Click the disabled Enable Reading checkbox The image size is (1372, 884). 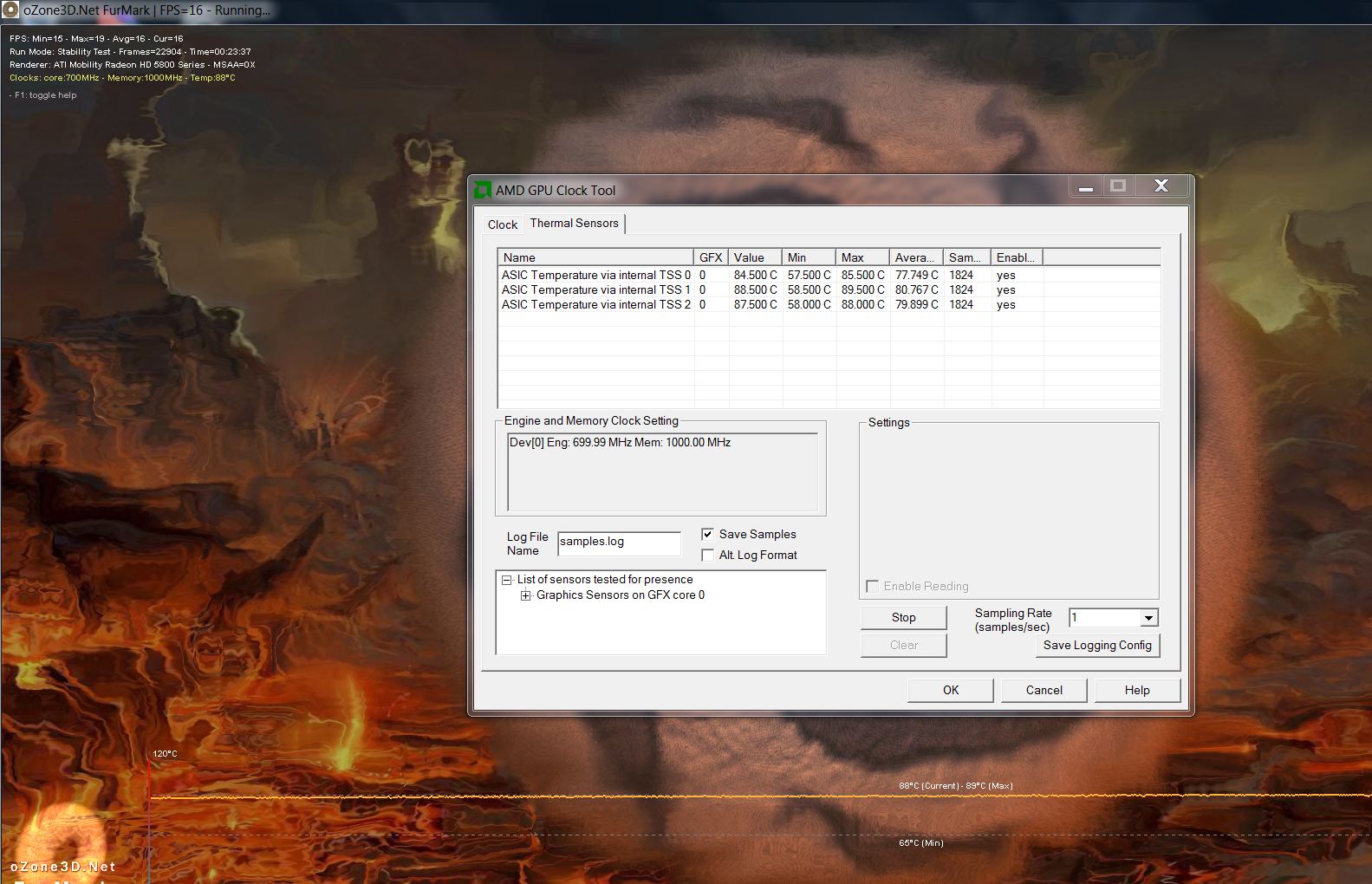[x=872, y=586]
